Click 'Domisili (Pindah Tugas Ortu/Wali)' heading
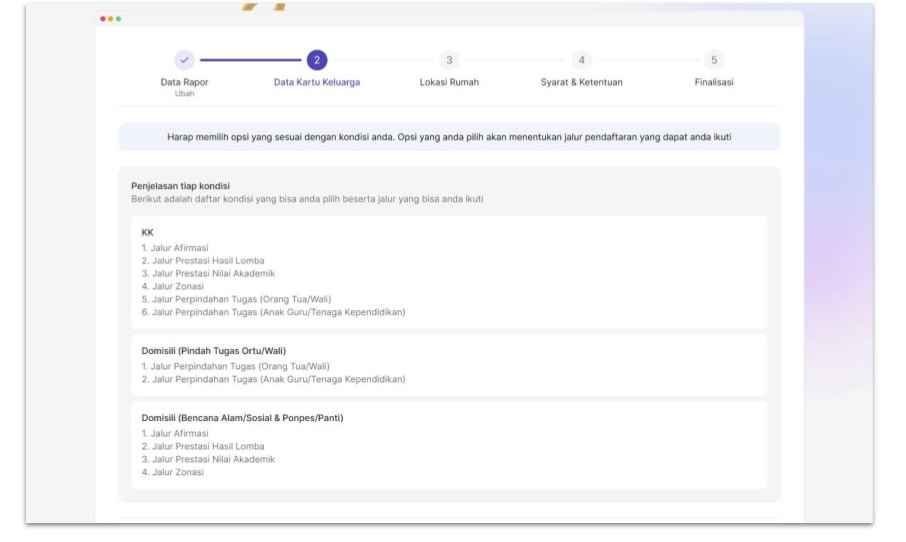906x542 pixels. tap(214, 351)
